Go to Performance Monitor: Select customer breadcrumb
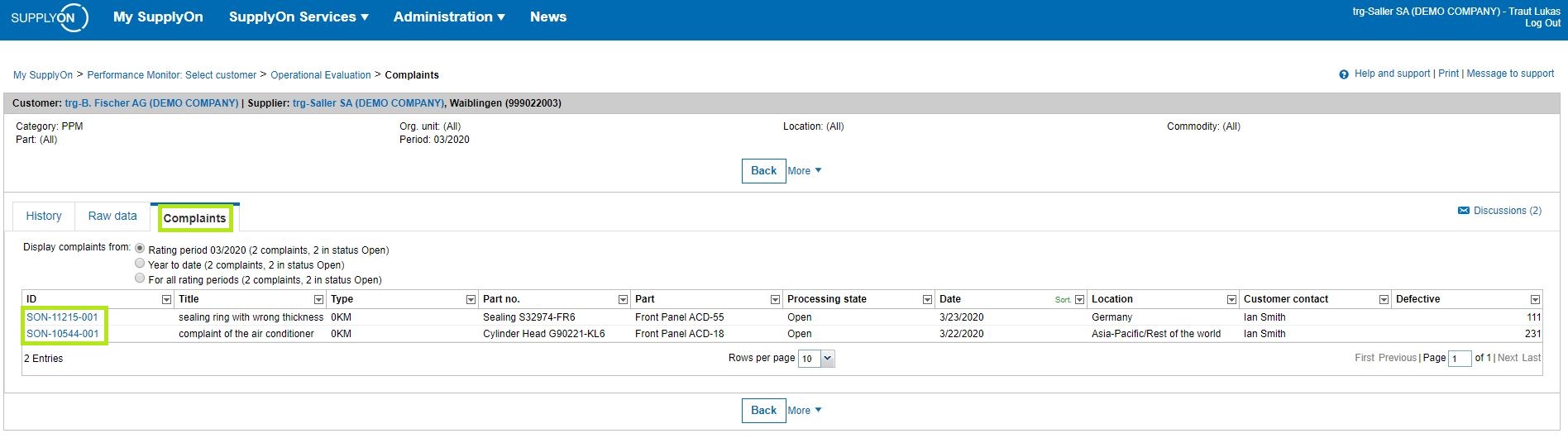The height and width of the screenshot is (438, 1568). tap(172, 75)
